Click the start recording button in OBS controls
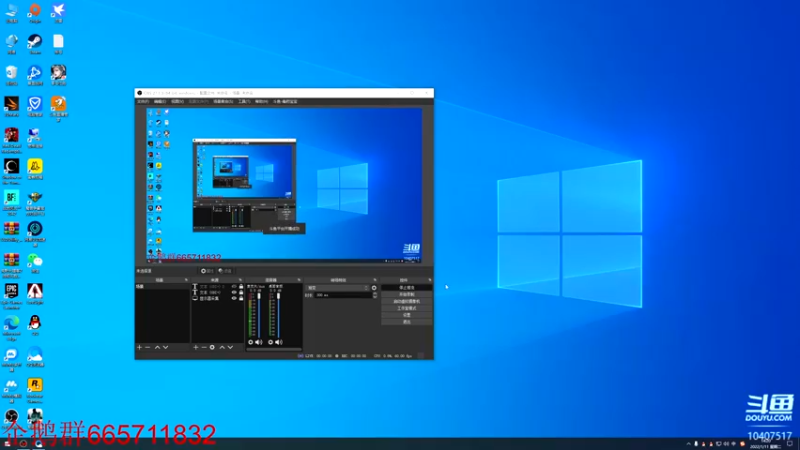The image size is (800, 450). [407, 294]
